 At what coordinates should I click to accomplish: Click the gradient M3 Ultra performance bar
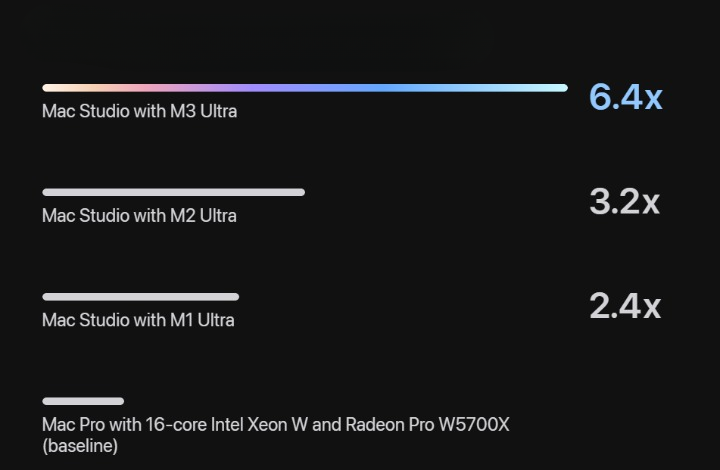tap(305, 88)
